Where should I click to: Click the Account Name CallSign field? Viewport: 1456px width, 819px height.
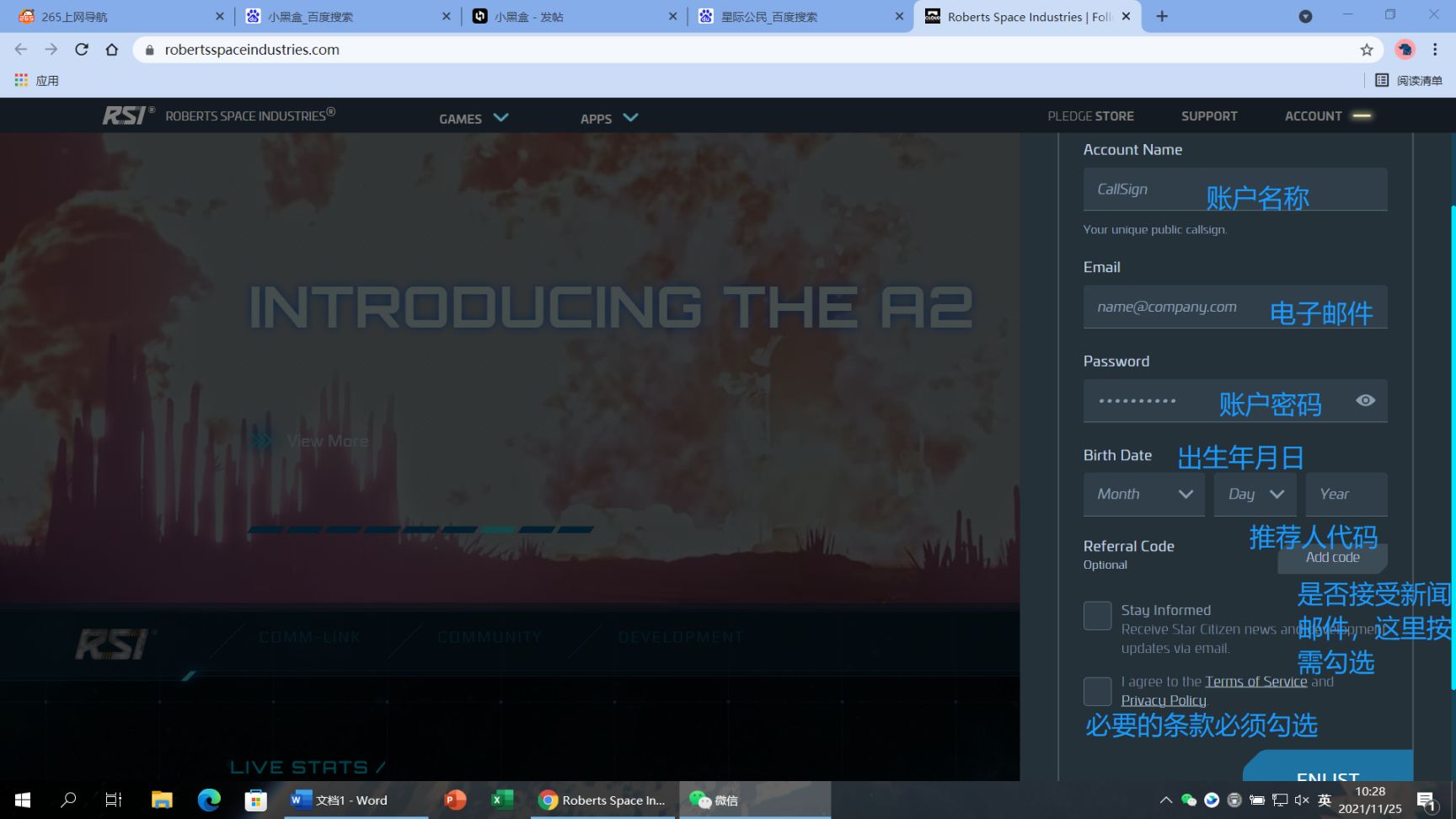[1235, 189]
